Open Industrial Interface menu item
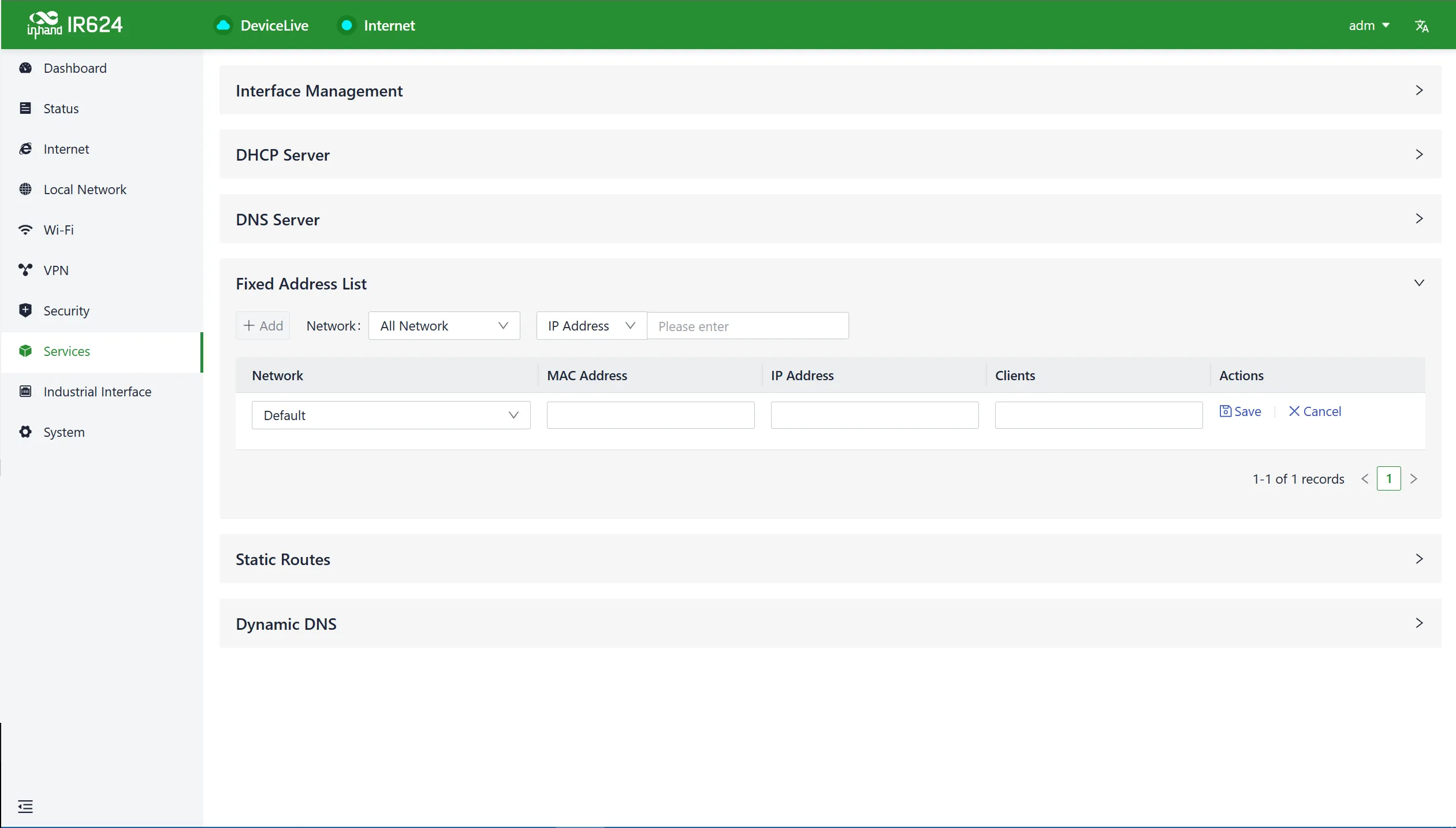This screenshot has width=1456, height=828. (102, 392)
